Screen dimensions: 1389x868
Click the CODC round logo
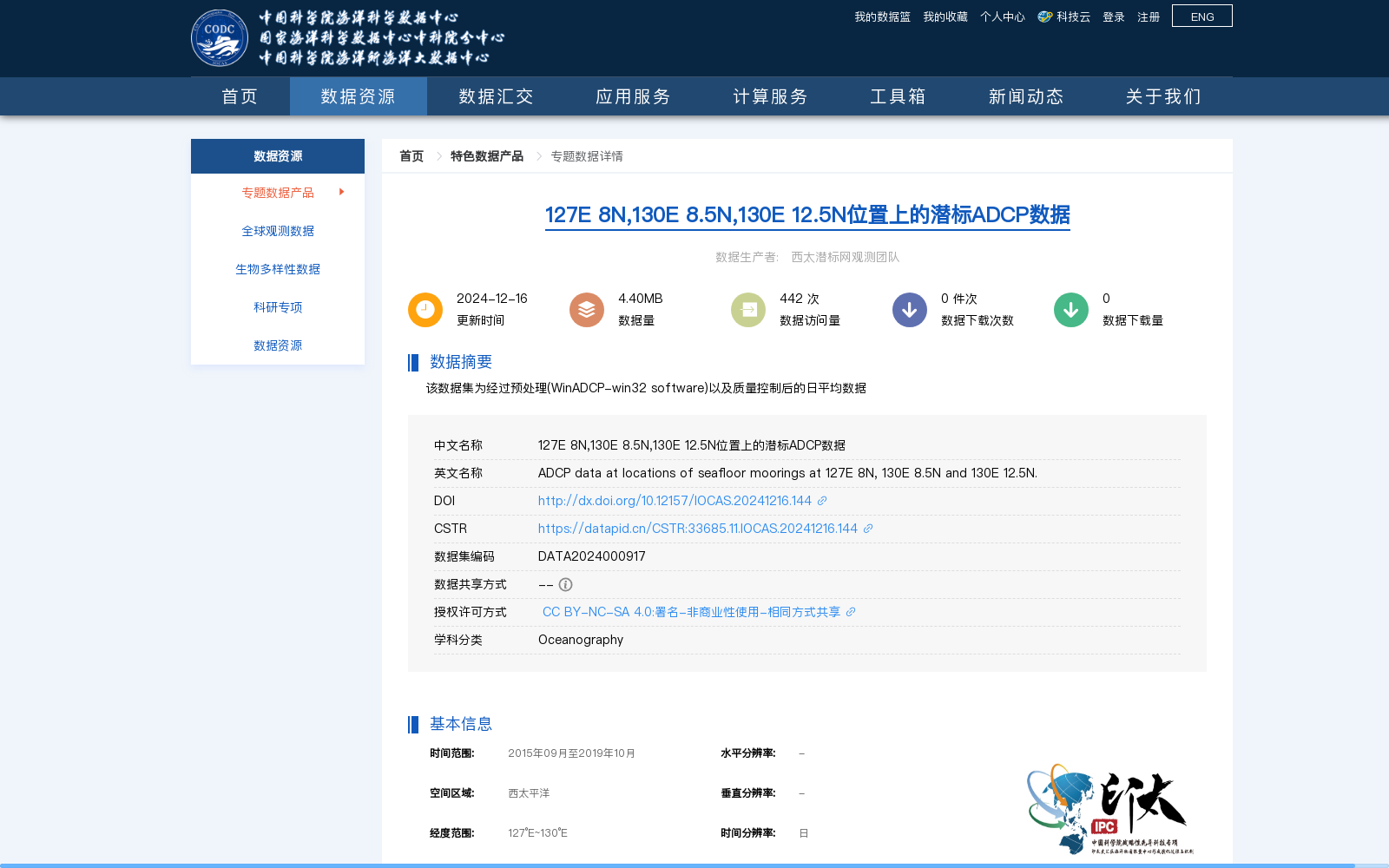click(x=220, y=38)
